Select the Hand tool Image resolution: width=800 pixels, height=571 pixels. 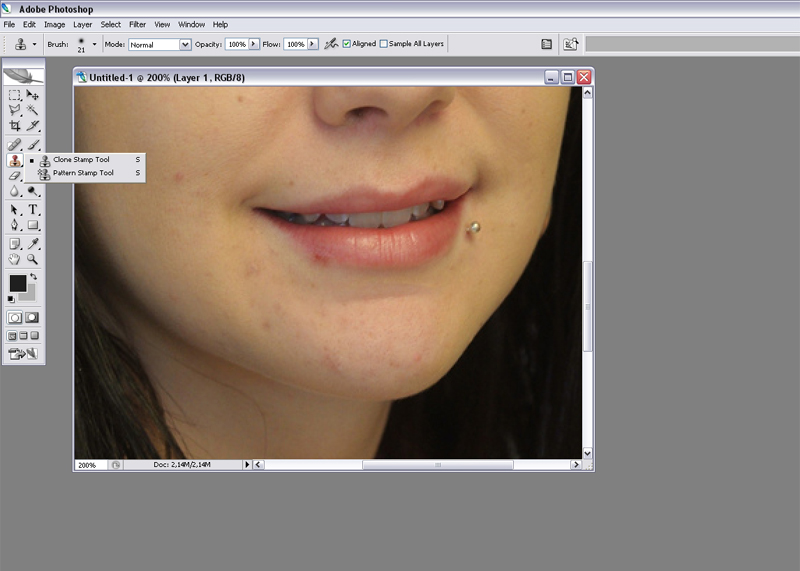coord(15,259)
